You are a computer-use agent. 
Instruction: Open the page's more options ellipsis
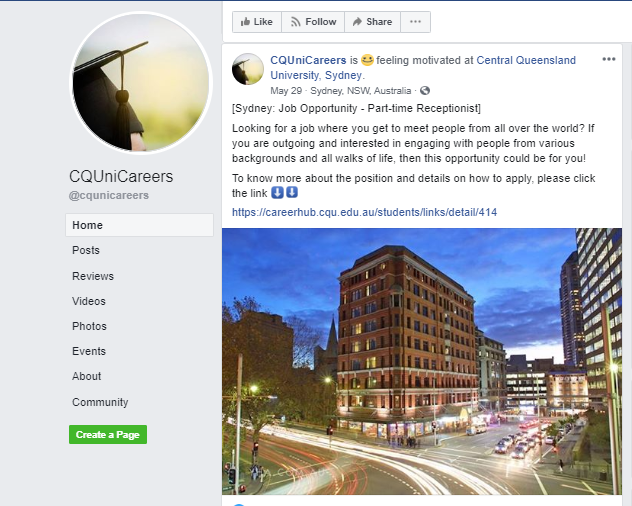pos(415,22)
